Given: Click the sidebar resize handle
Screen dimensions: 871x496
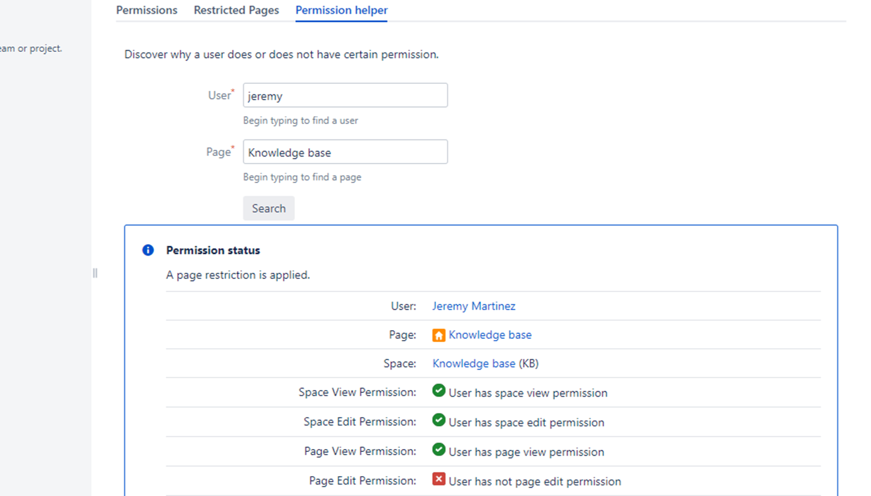Looking at the screenshot, I should [x=95, y=273].
